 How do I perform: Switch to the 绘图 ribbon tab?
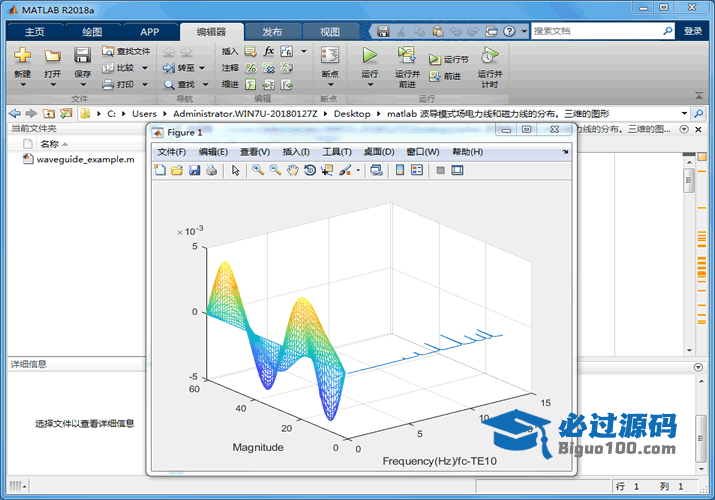pyautogui.click(x=91, y=32)
